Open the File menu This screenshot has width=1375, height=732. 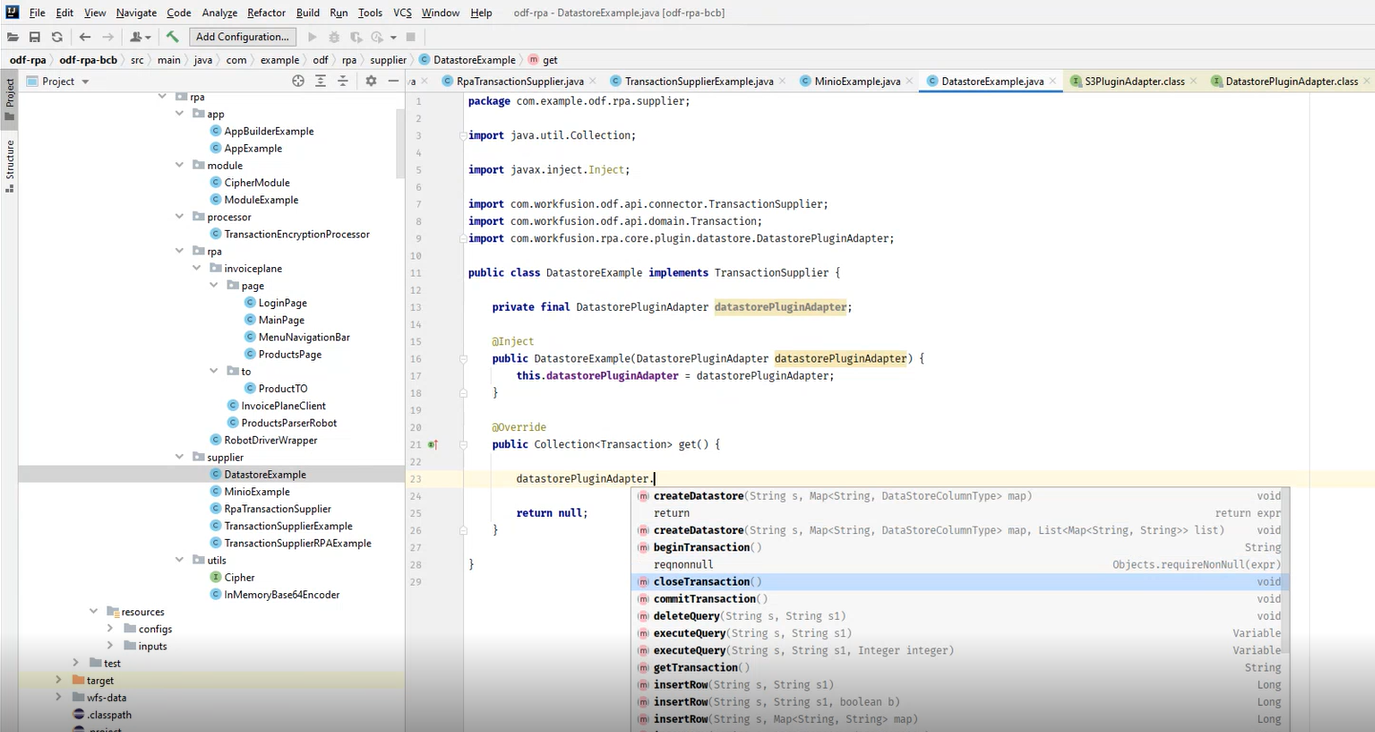coord(37,13)
